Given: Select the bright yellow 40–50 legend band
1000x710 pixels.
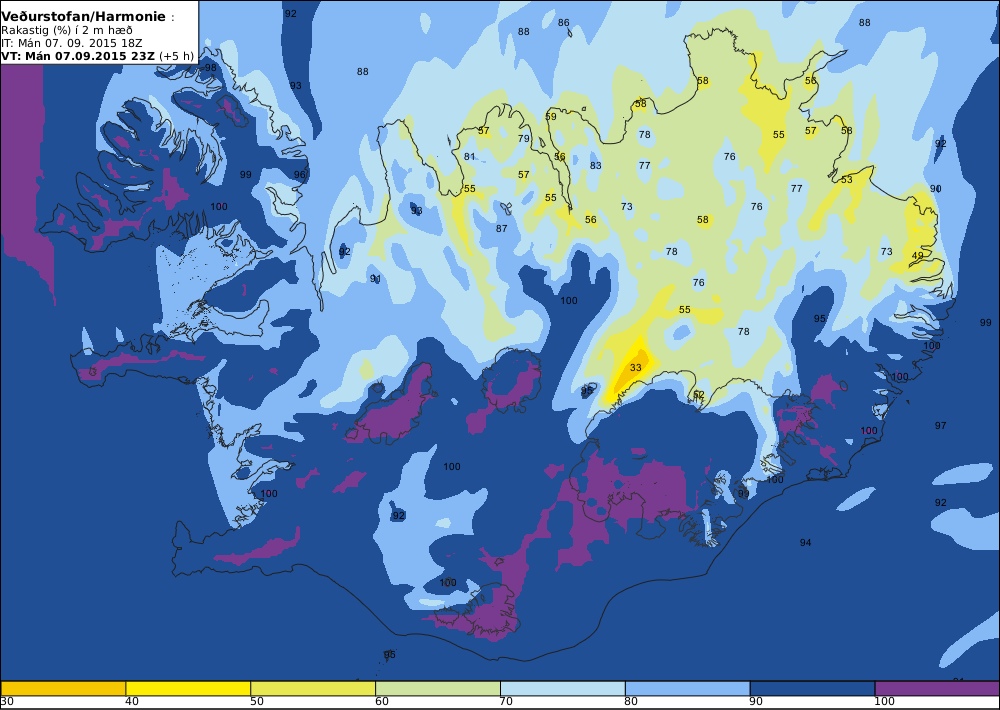Looking at the screenshot, I should [188, 688].
